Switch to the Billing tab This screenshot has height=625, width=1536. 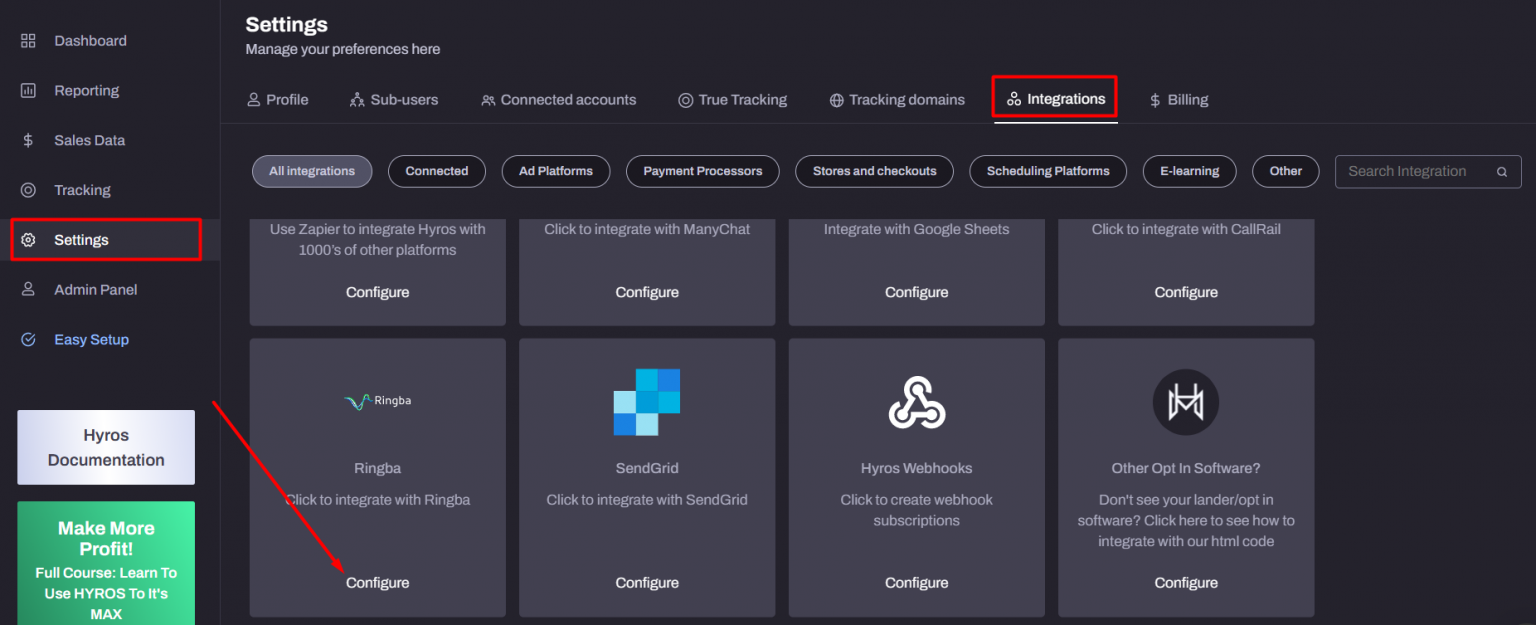(1178, 99)
